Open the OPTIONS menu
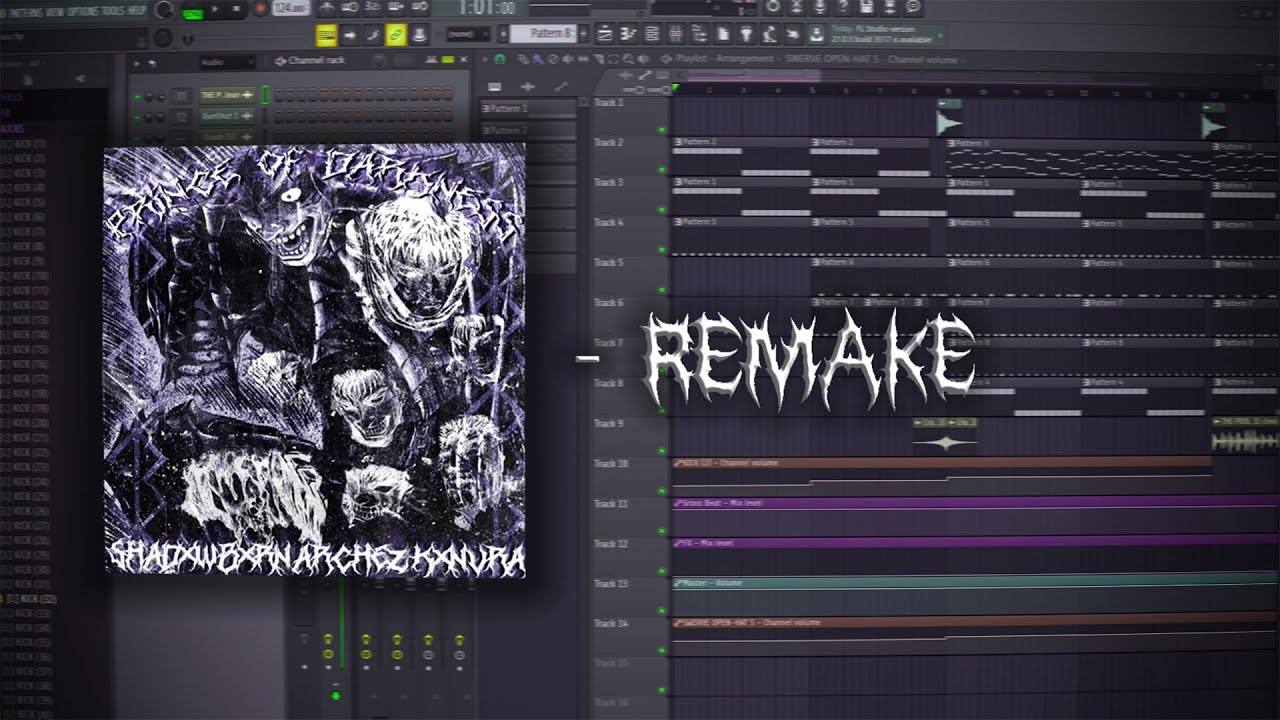The image size is (1280, 720). [83, 11]
